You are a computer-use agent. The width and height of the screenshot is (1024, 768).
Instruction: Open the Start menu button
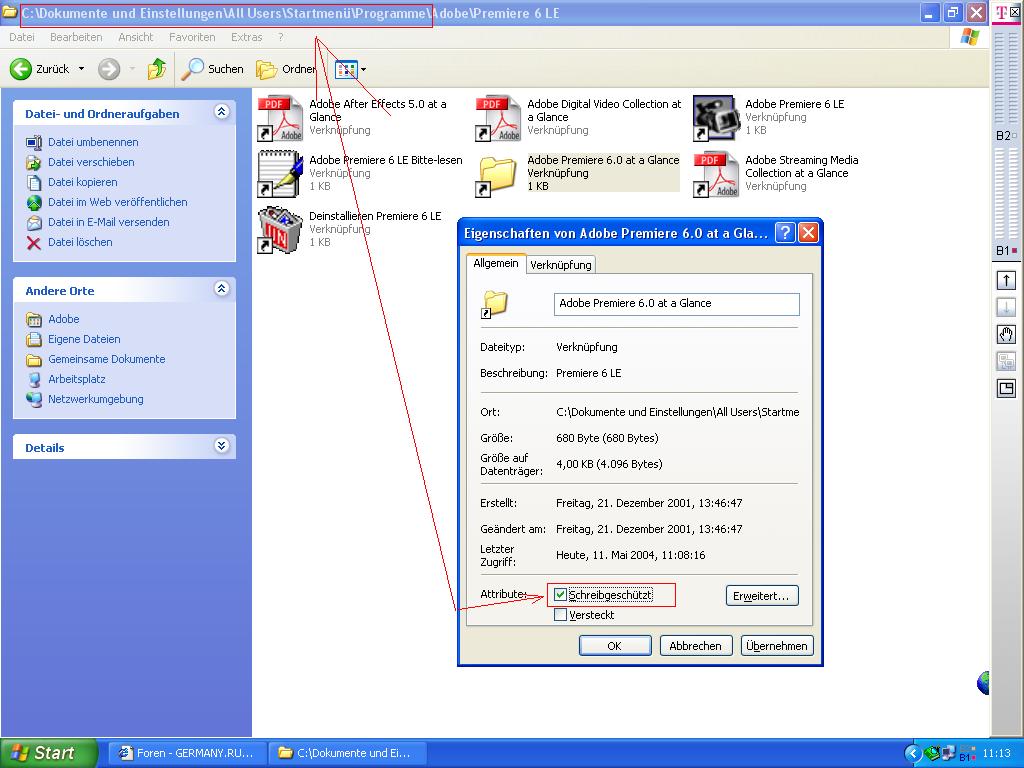(49, 753)
